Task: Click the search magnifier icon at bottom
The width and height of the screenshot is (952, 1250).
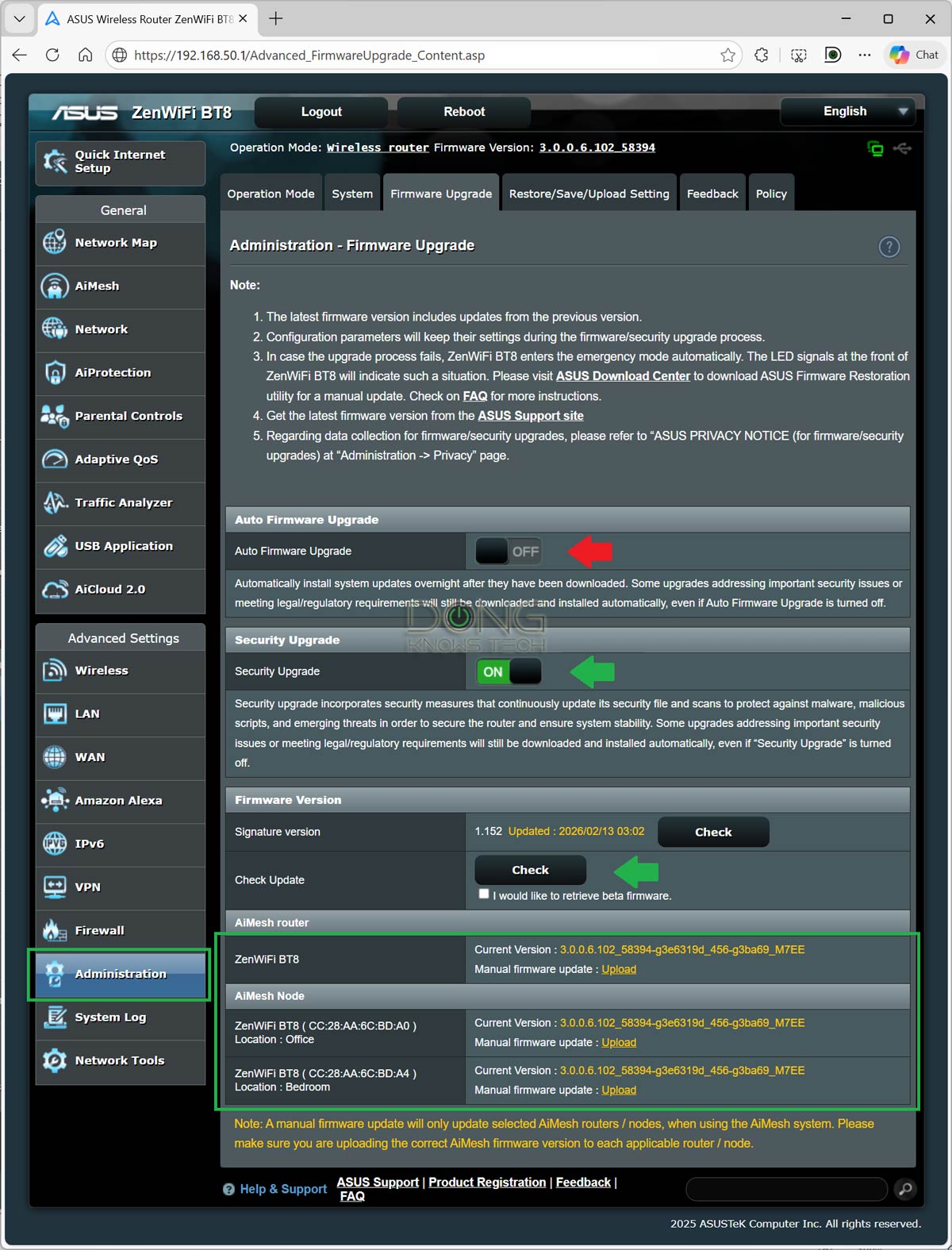Action: click(x=905, y=1189)
